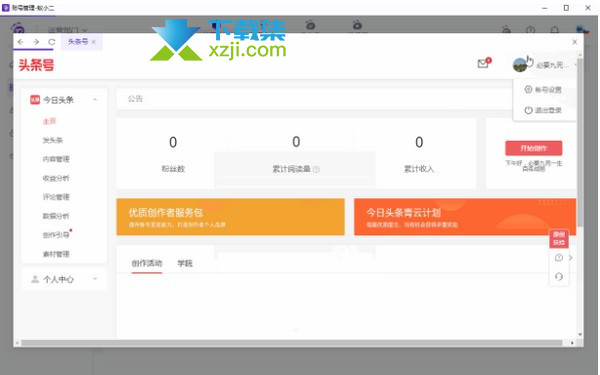Click the red 开始创作 button
600x375 pixels.
tap(533, 148)
